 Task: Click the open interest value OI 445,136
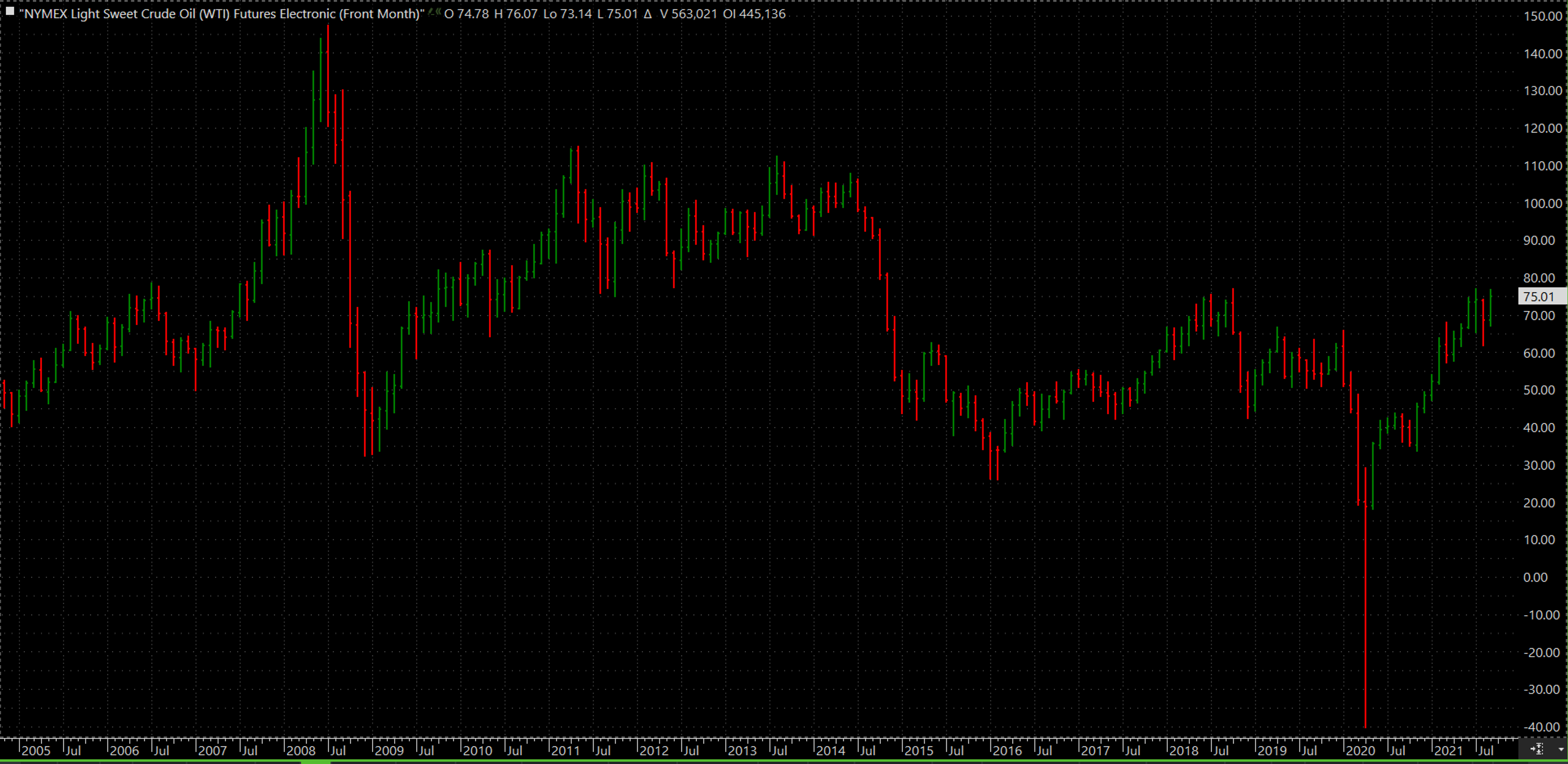[754, 13]
